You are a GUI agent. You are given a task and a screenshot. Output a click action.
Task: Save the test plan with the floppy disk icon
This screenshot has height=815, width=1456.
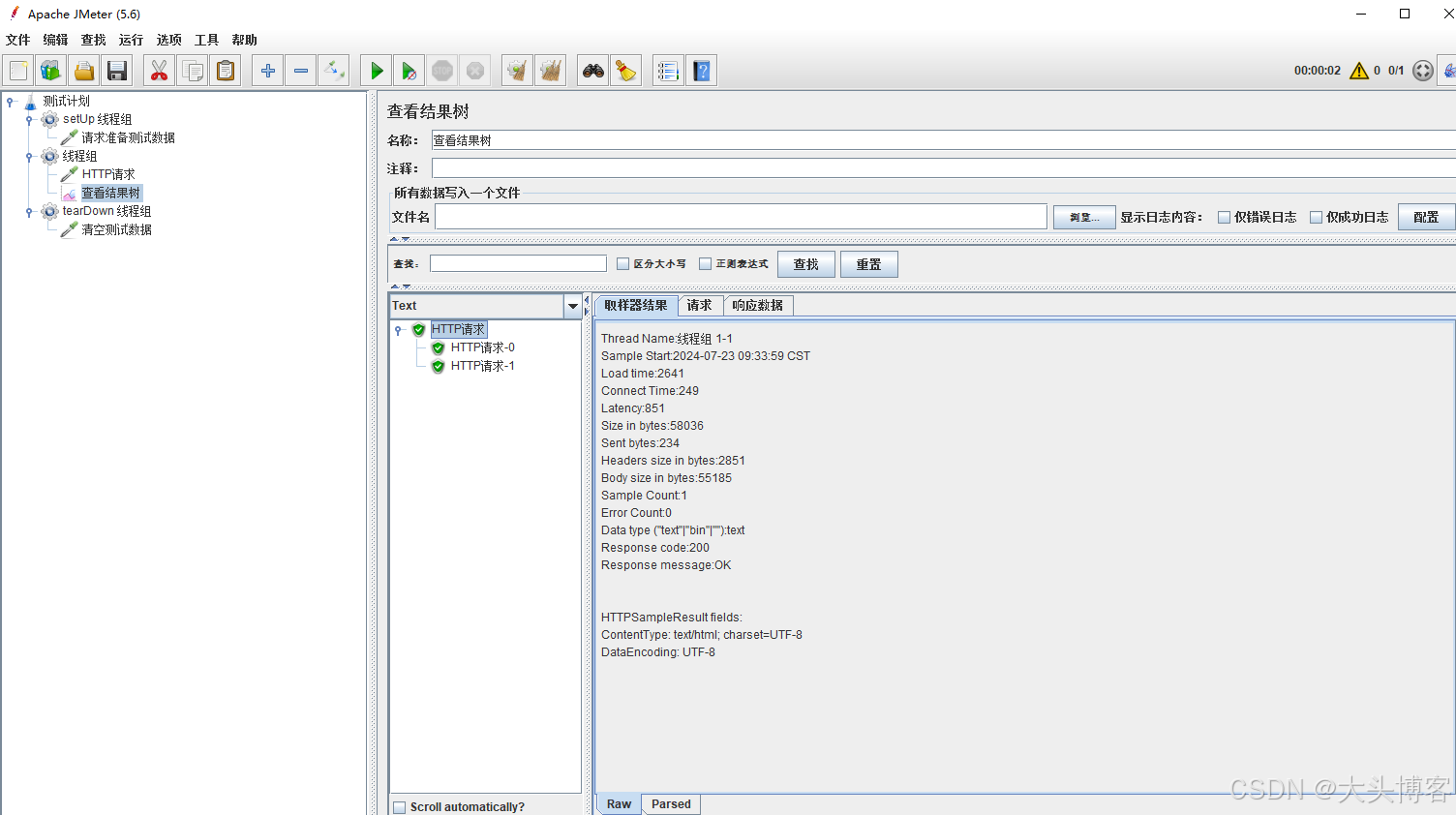(117, 71)
